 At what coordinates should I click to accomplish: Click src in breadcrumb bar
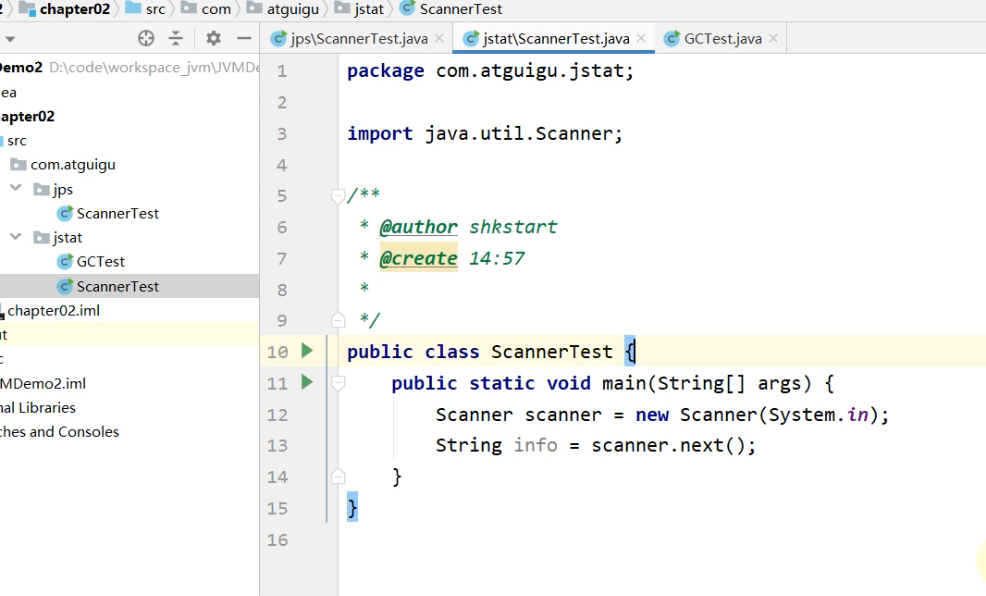[155, 9]
